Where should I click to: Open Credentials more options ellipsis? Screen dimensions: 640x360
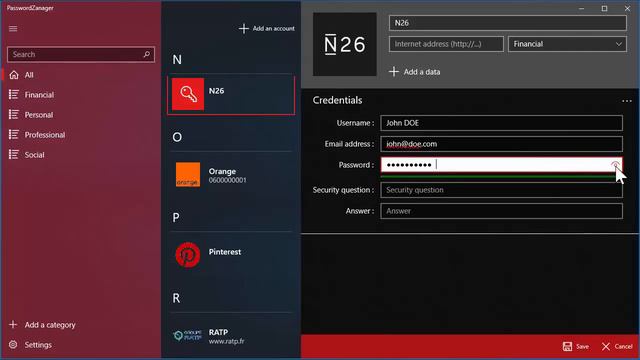click(627, 101)
